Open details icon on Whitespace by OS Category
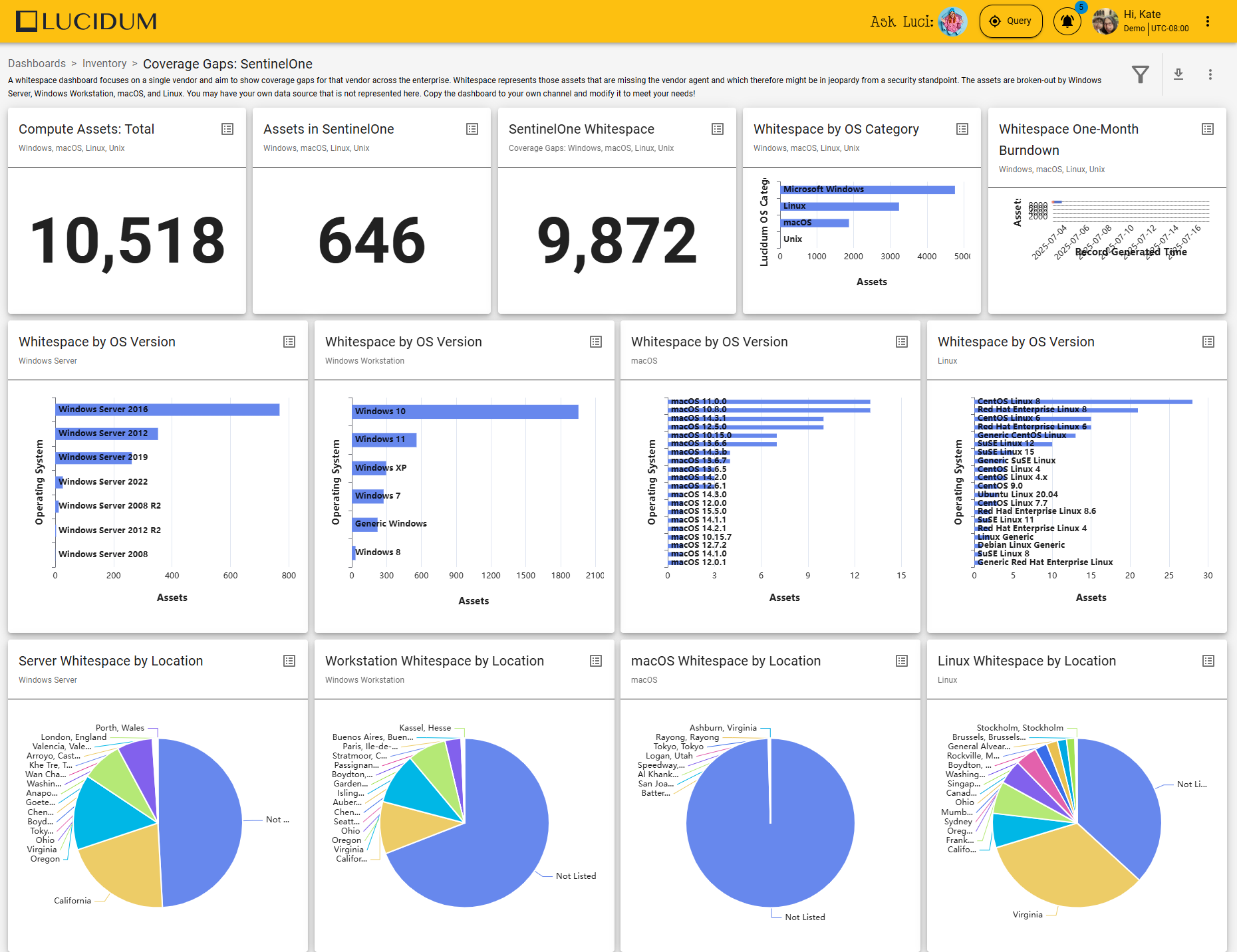Viewport: 1237px width, 952px height. (962, 129)
